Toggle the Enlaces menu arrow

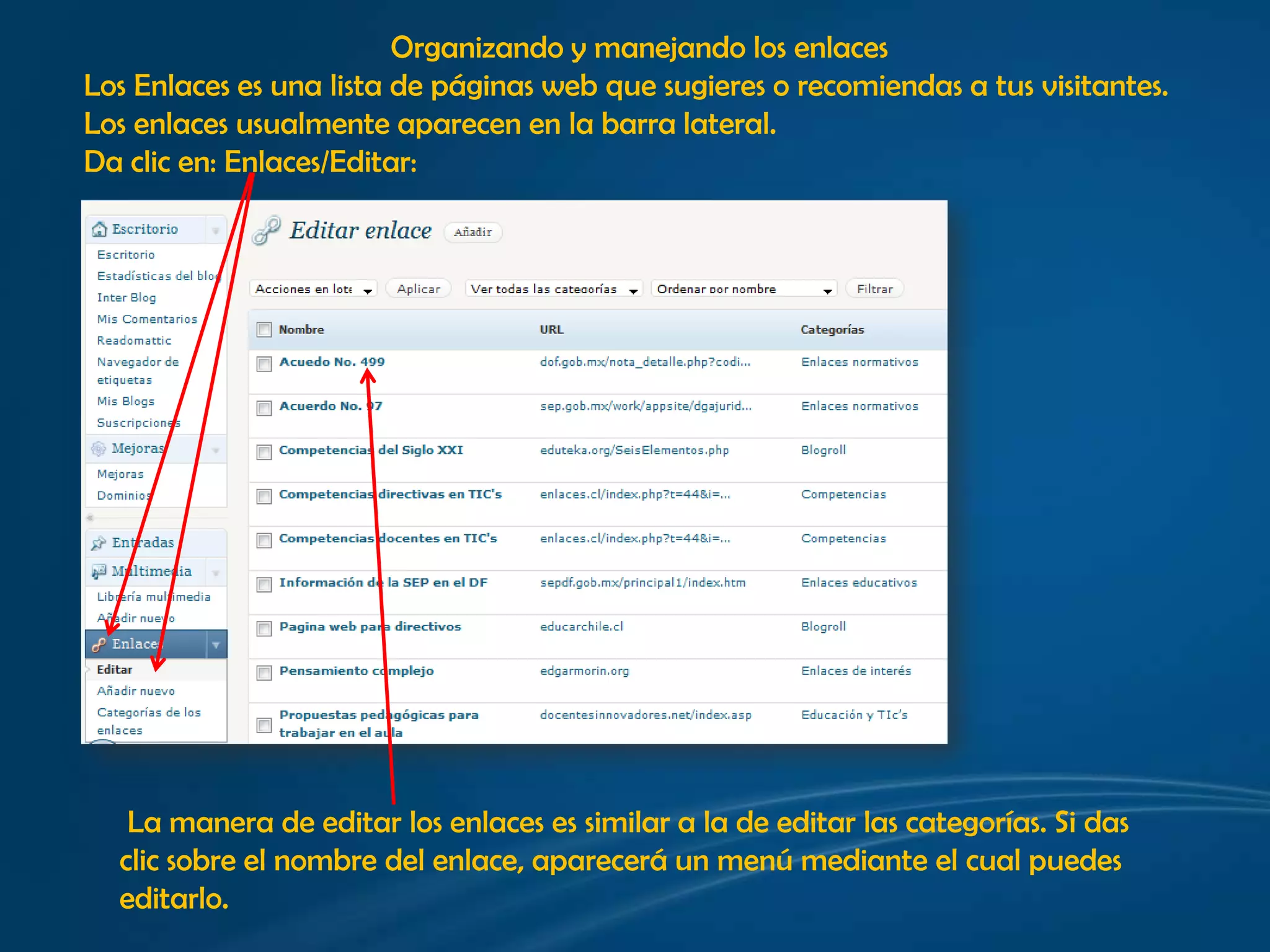(x=216, y=645)
